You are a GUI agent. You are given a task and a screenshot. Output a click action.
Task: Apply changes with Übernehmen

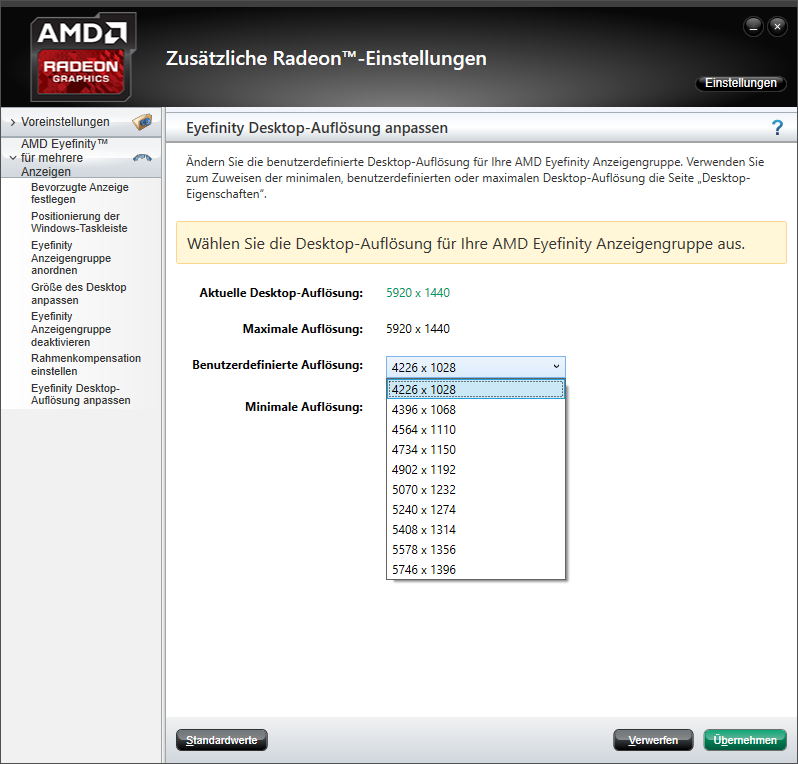[745, 740]
